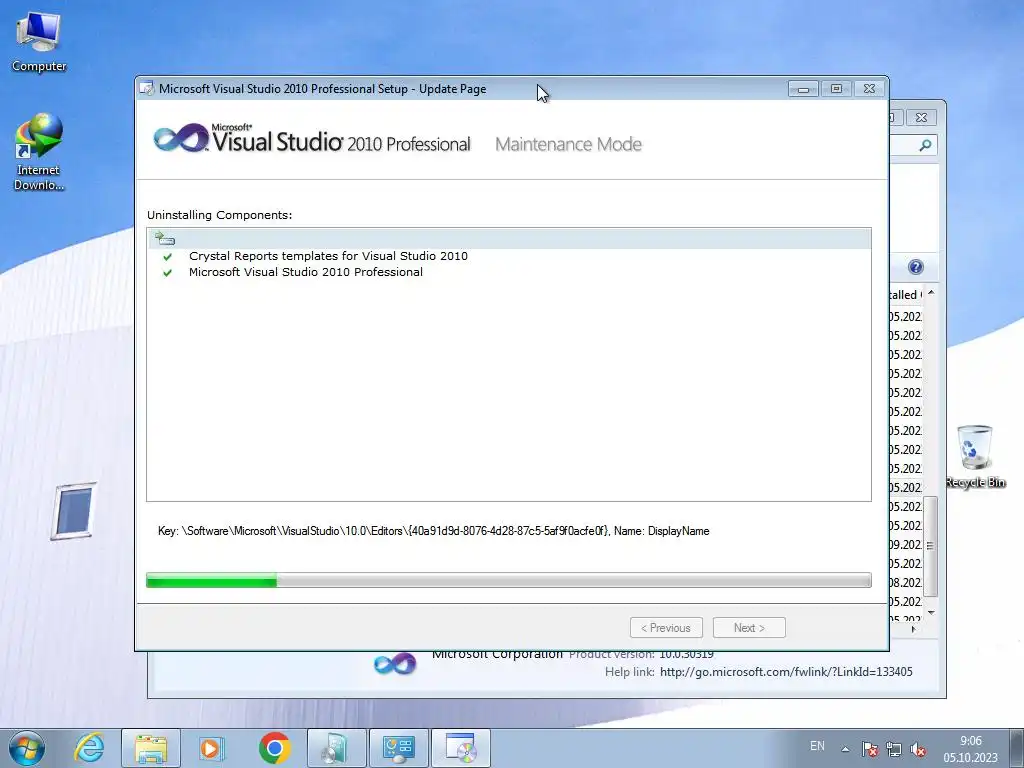
Task: Click the Next button
Action: [749, 628]
